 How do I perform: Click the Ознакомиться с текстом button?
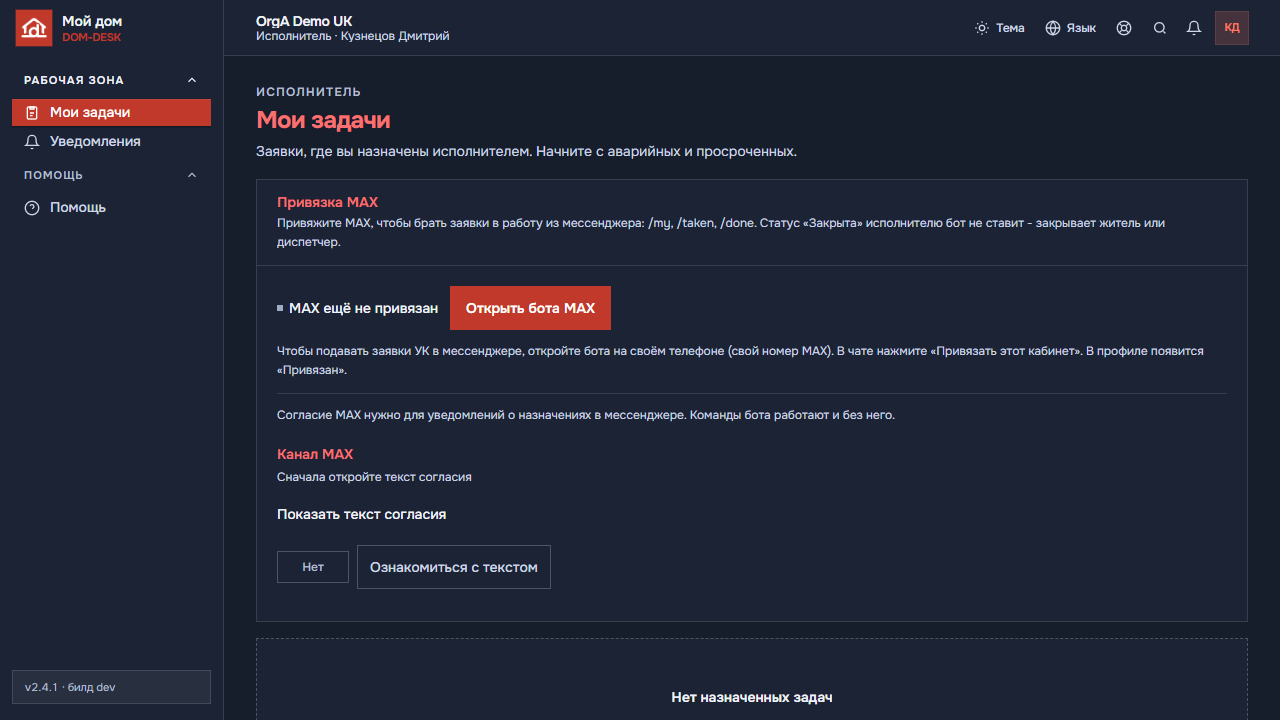coord(454,567)
